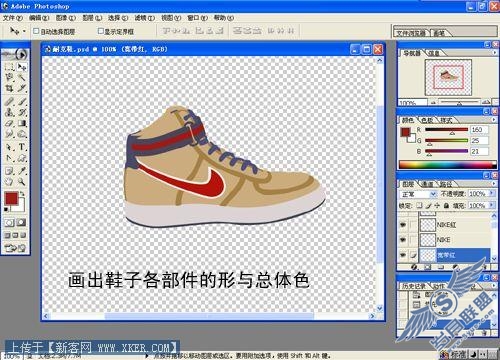The image size is (500, 360).
Task: Select the Notes tool
Action: pos(9,171)
